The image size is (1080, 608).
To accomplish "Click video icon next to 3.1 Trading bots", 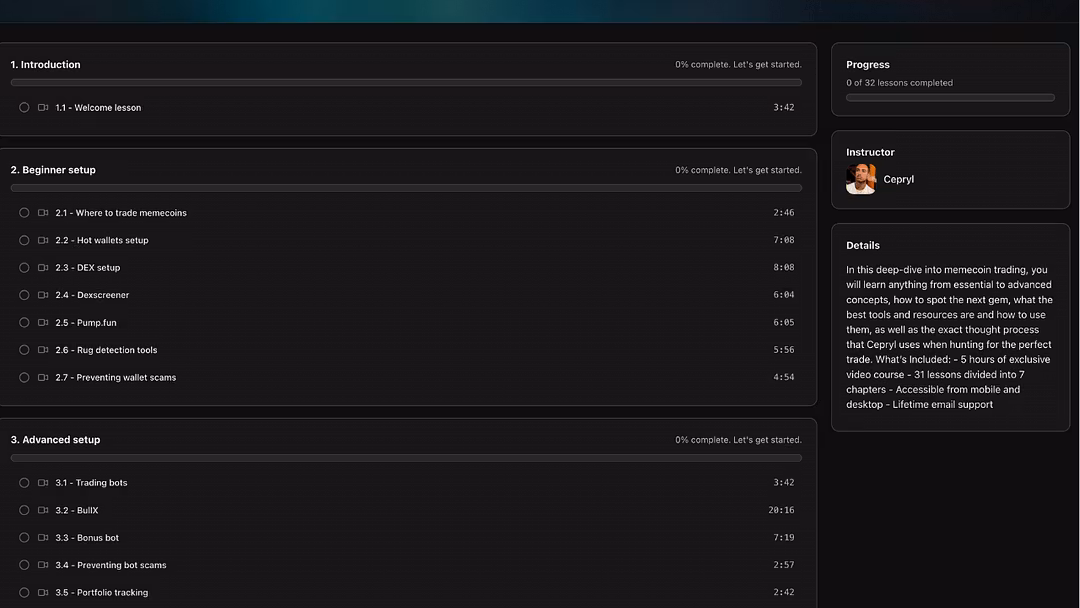I will [43, 482].
